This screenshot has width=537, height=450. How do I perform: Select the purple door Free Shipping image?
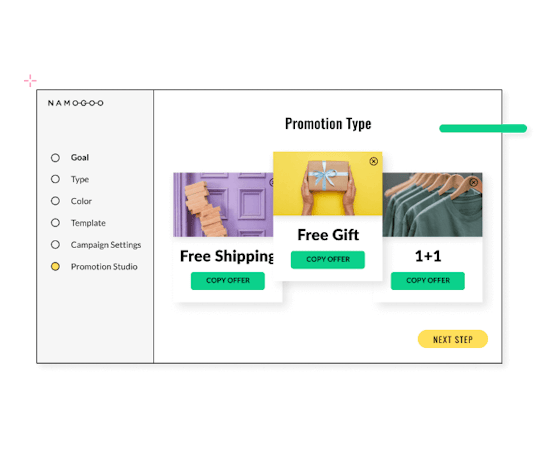pyautogui.click(x=223, y=205)
